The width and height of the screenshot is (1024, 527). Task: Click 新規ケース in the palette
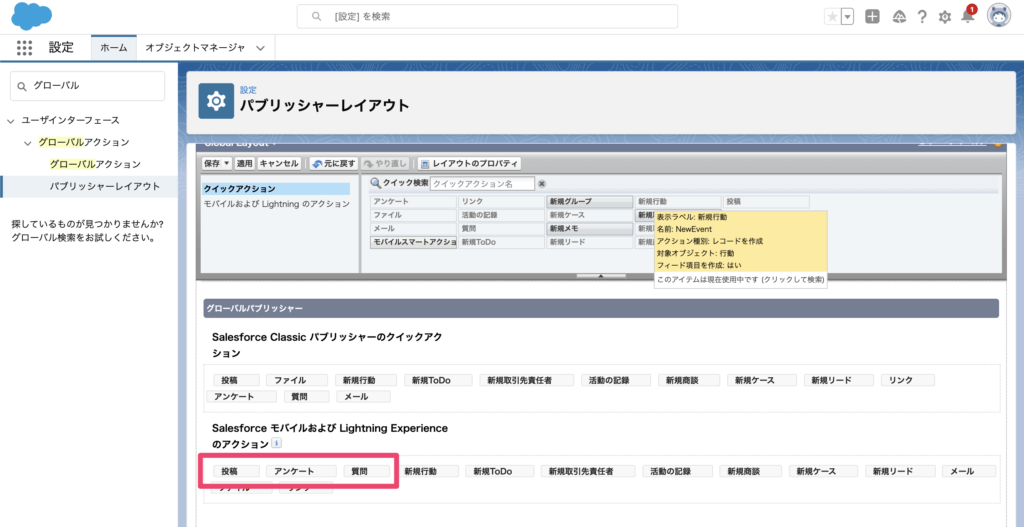589,215
